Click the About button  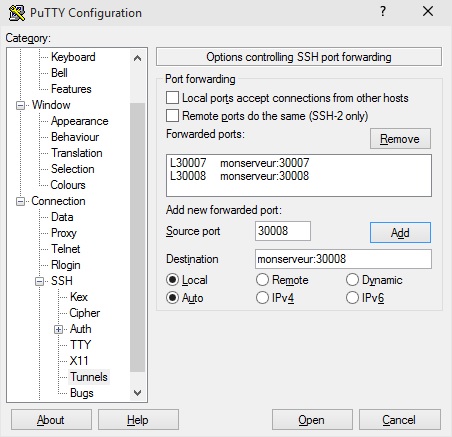(51, 420)
